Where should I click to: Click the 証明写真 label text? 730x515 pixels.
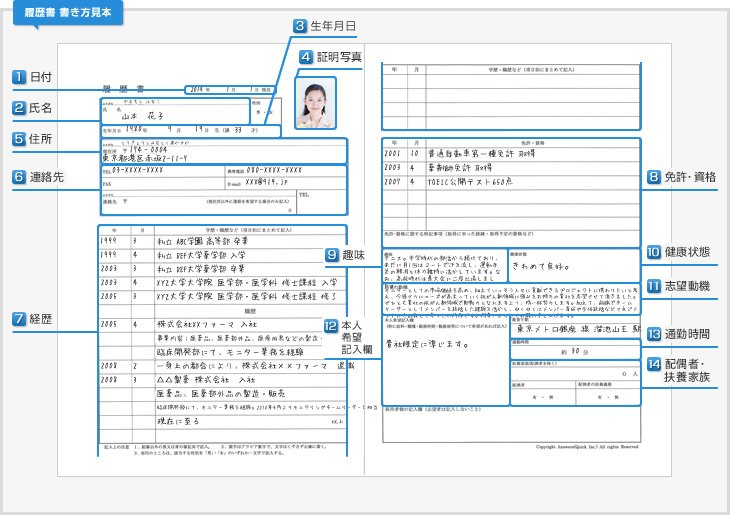[x=339, y=57]
